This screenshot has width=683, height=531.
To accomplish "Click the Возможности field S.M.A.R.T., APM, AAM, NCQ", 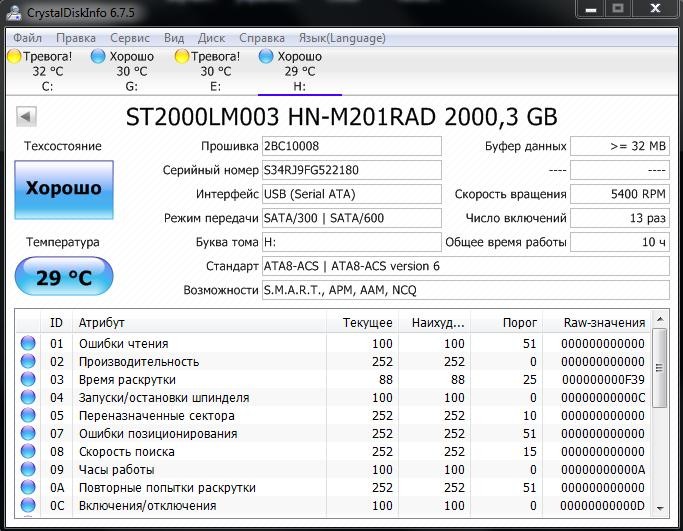I will [x=466, y=290].
